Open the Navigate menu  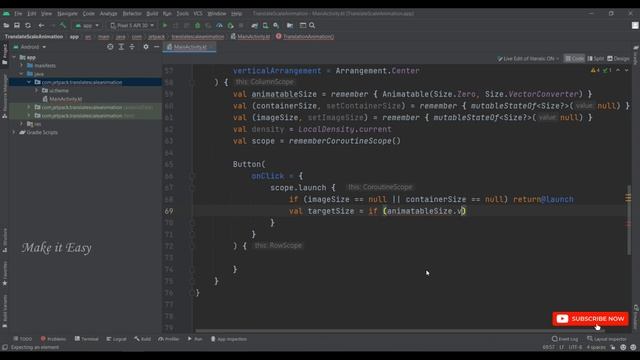point(67,13)
